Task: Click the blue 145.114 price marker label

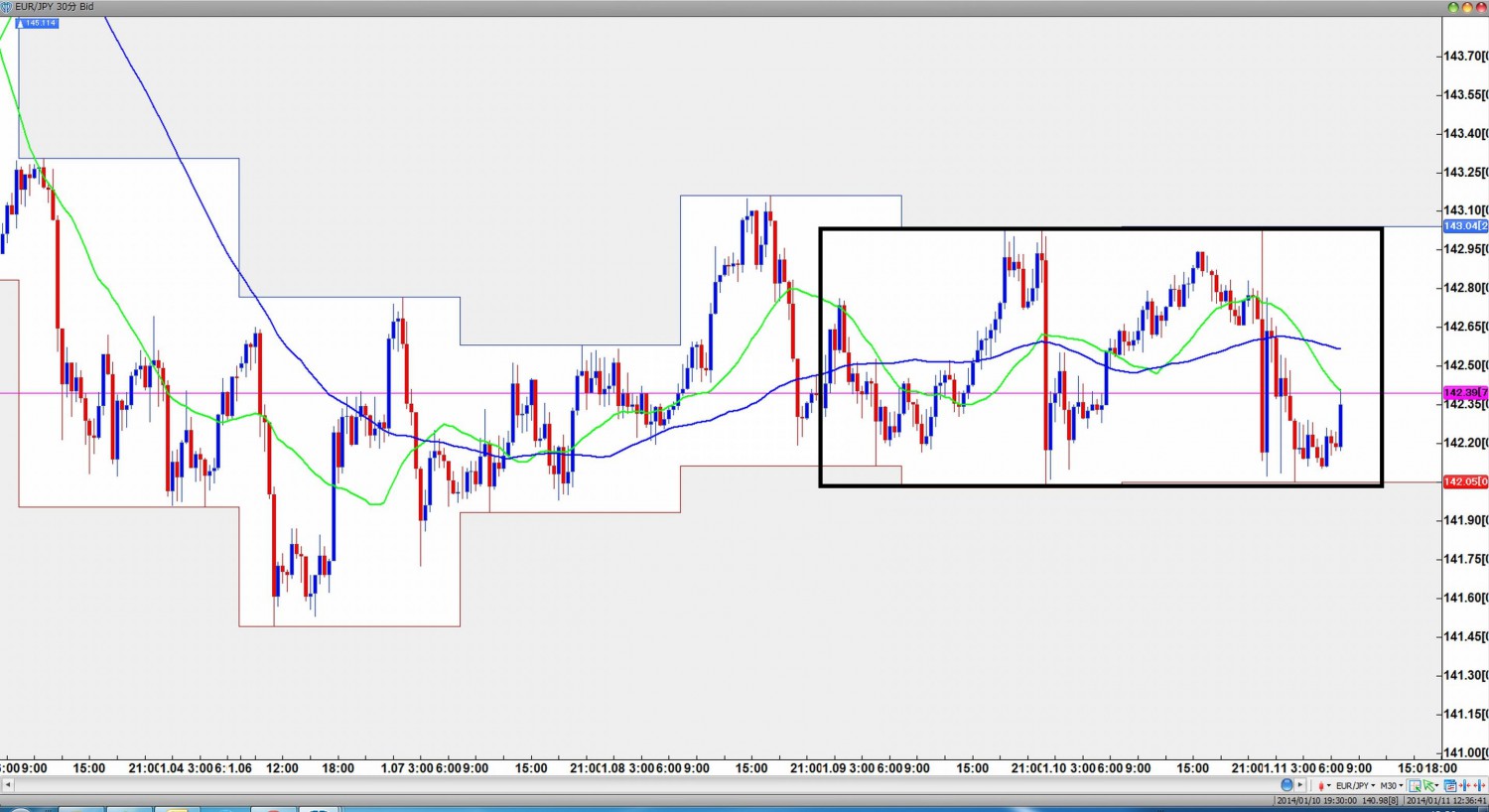Action: point(38,23)
